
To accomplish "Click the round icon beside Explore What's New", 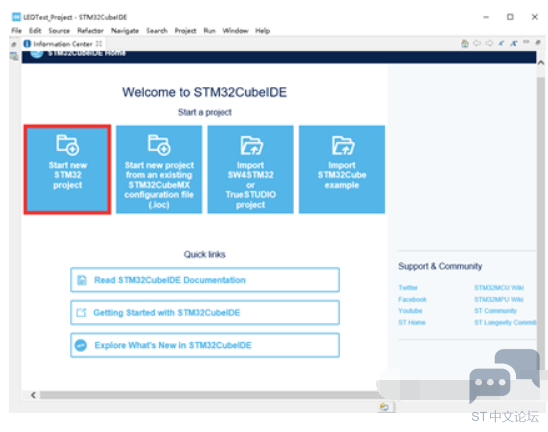I will pyautogui.click(x=81, y=345).
